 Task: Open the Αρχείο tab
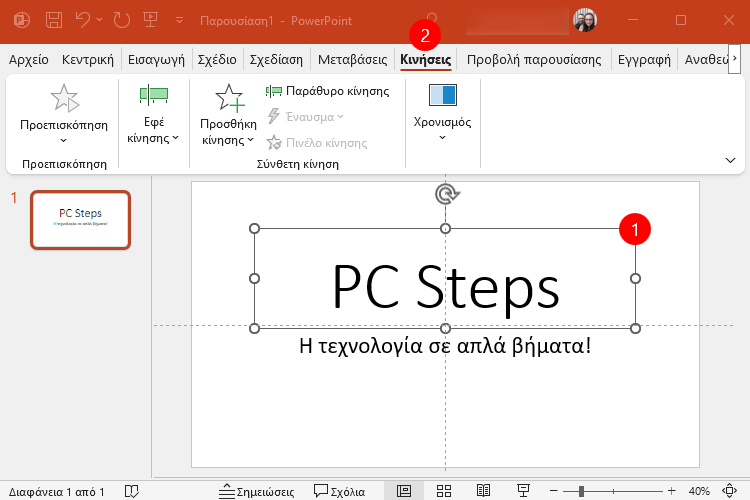pos(29,60)
